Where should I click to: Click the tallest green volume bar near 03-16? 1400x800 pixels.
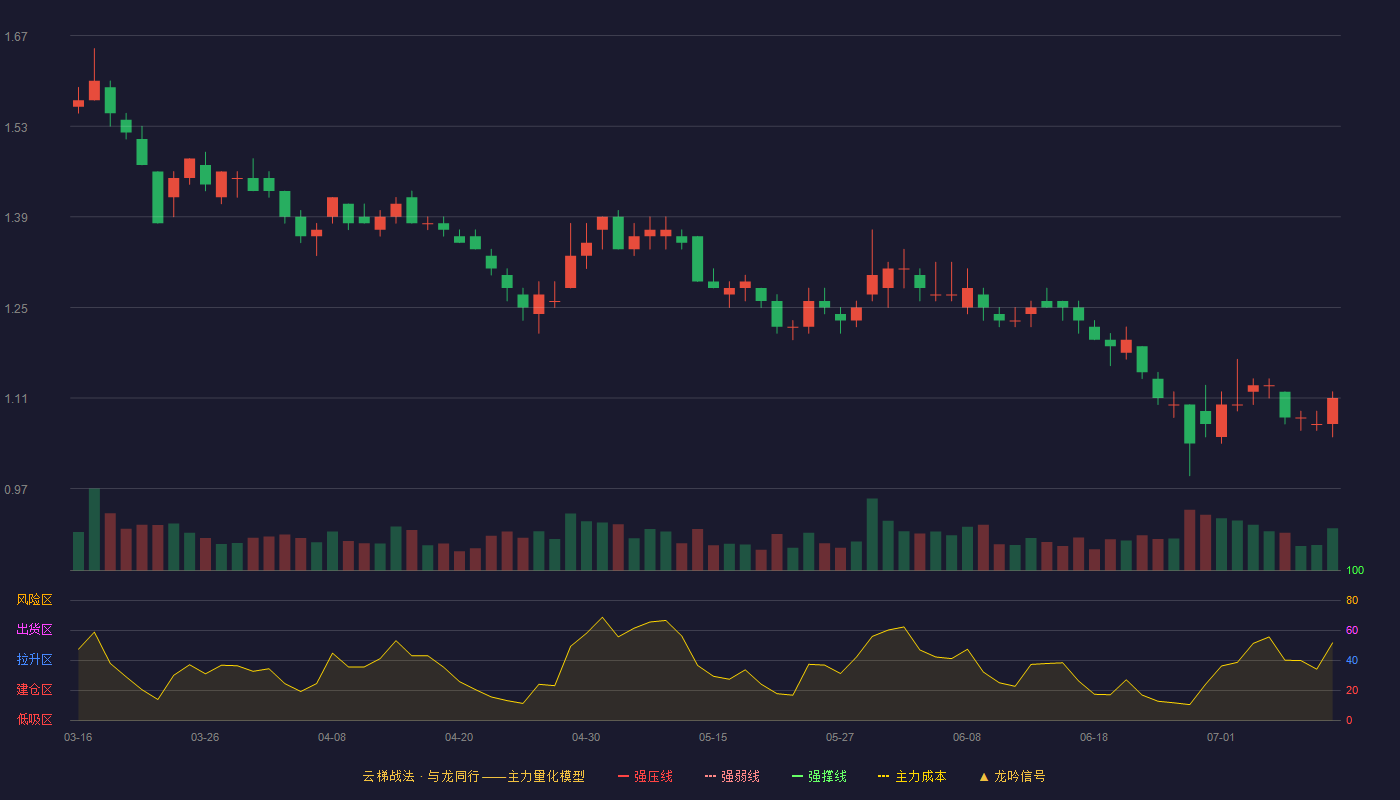coord(94,529)
